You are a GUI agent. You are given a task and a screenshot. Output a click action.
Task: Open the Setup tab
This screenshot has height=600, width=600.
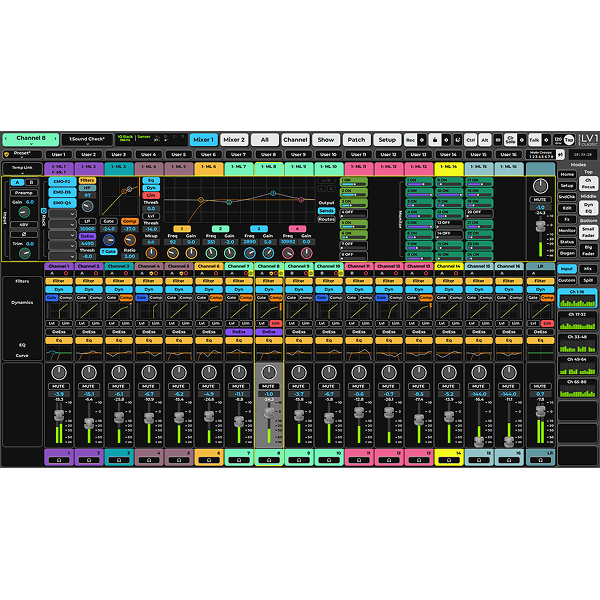(387, 140)
